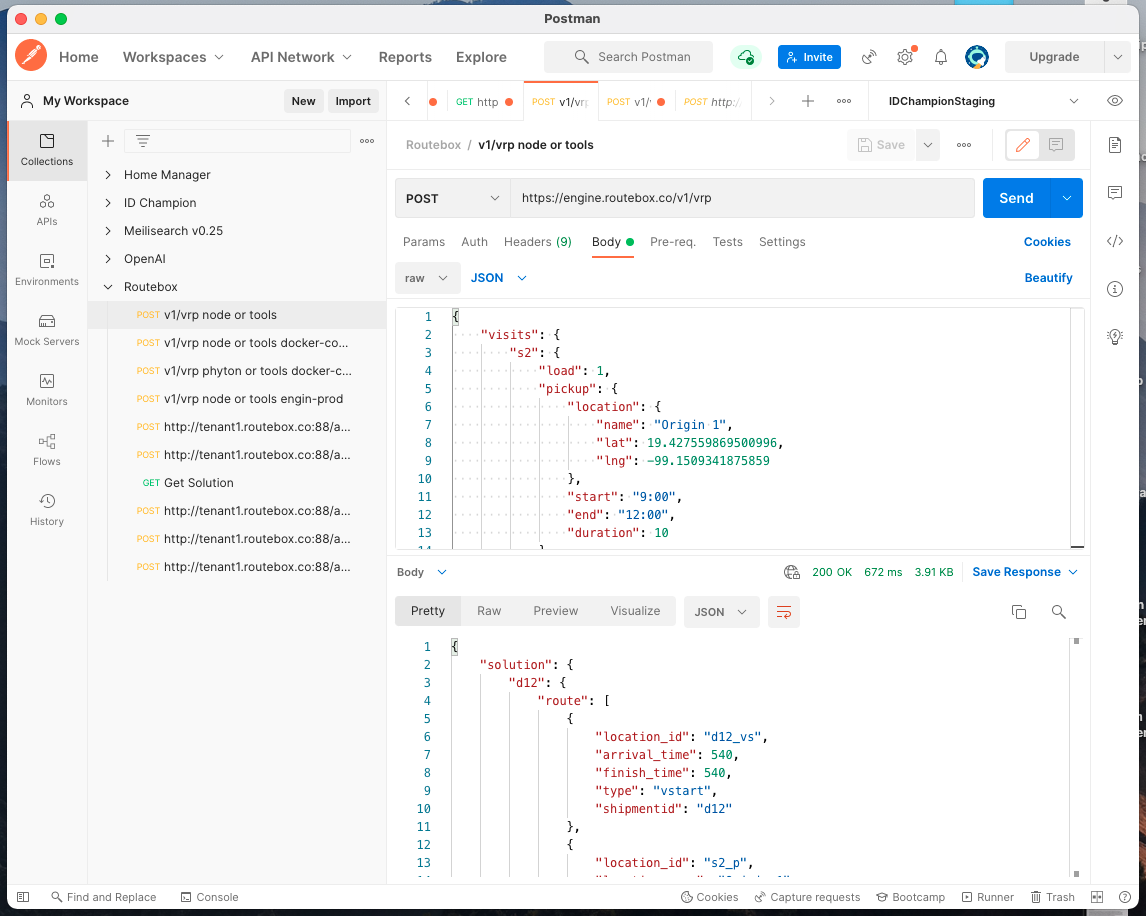Toggle line wrap in response viewer

pyautogui.click(x=784, y=612)
